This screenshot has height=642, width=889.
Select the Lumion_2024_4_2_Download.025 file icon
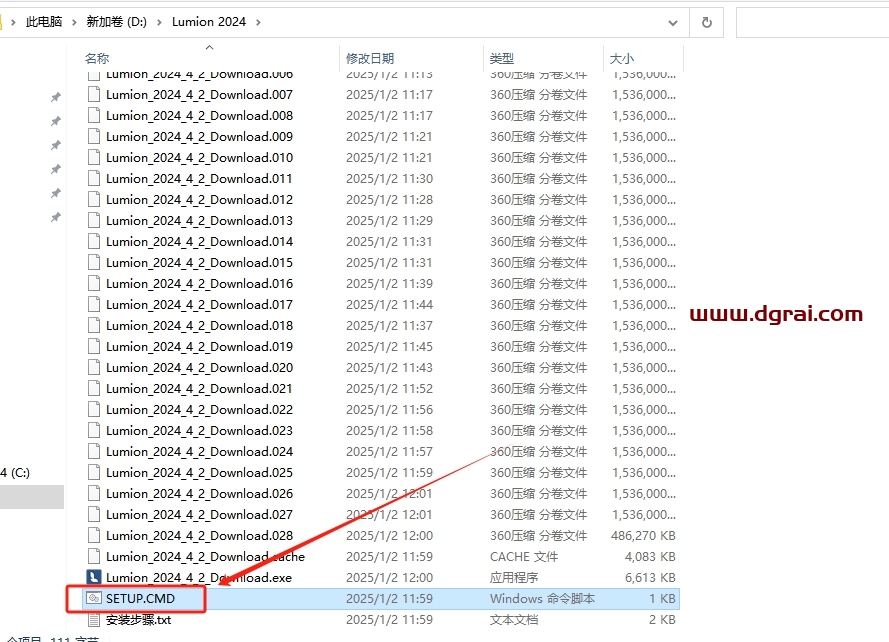pyautogui.click(x=94, y=472)
